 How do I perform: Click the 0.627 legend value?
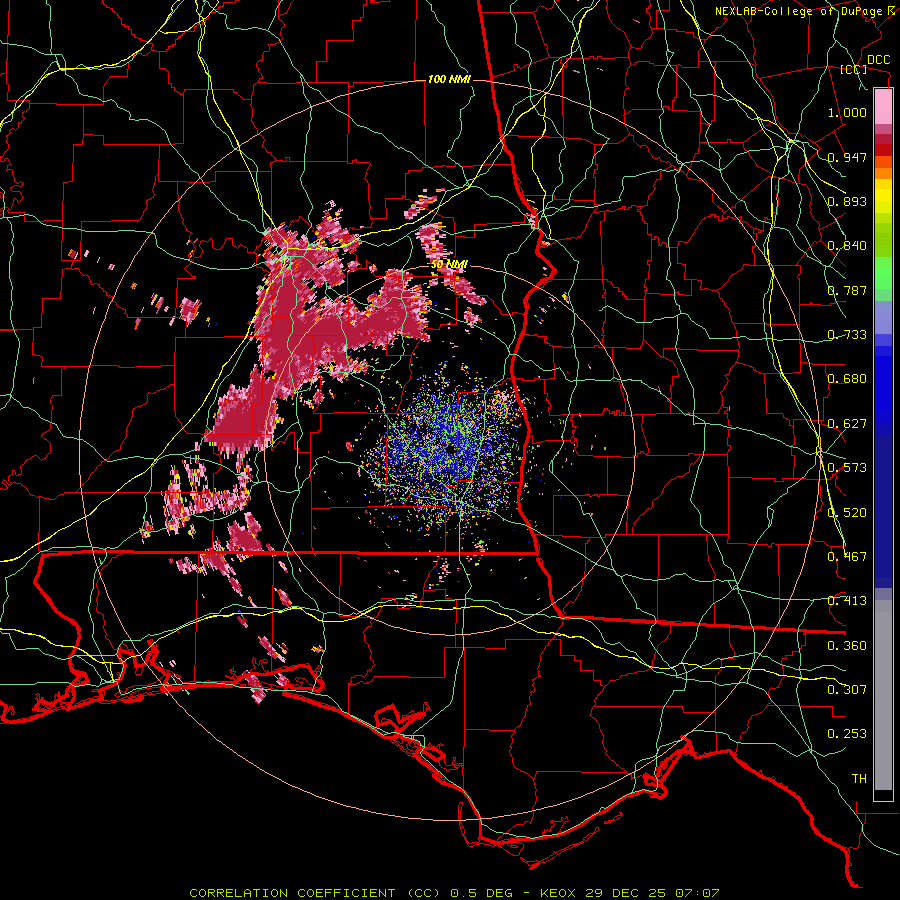(x=847, y=424)
